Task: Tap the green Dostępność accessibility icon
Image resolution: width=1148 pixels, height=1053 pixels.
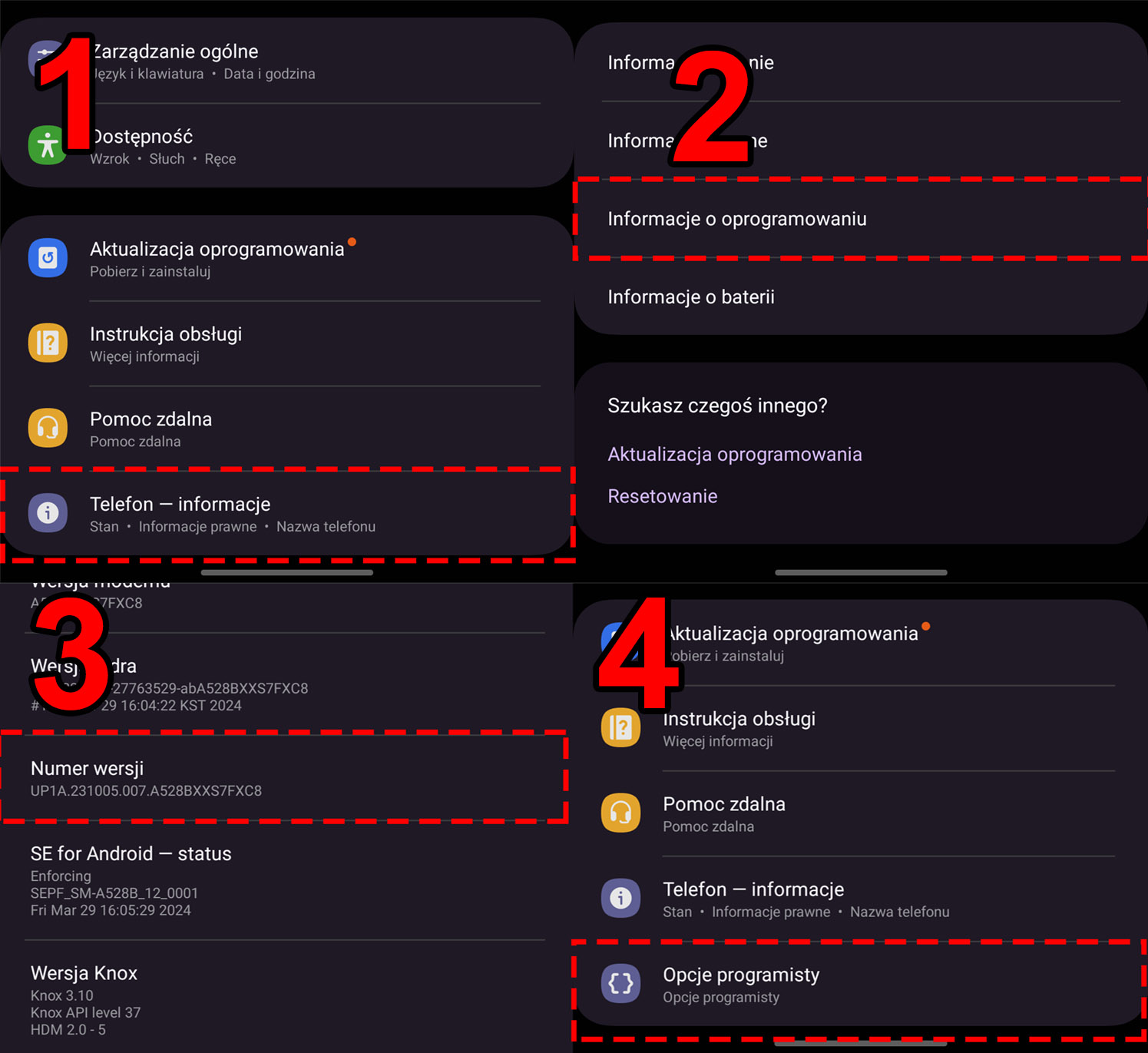Action: coord(48,145)
